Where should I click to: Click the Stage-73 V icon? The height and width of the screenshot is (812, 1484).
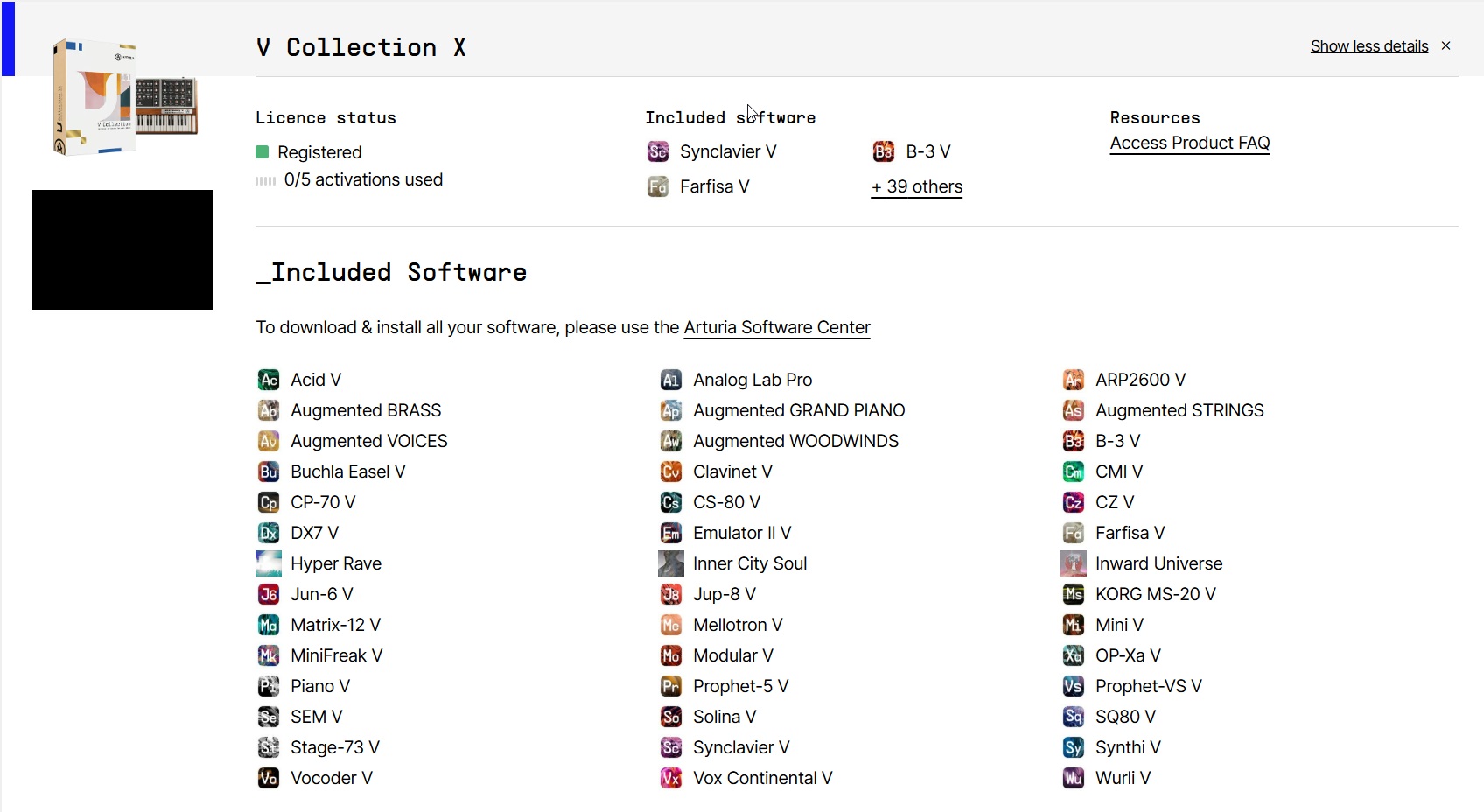click(269, 747)
